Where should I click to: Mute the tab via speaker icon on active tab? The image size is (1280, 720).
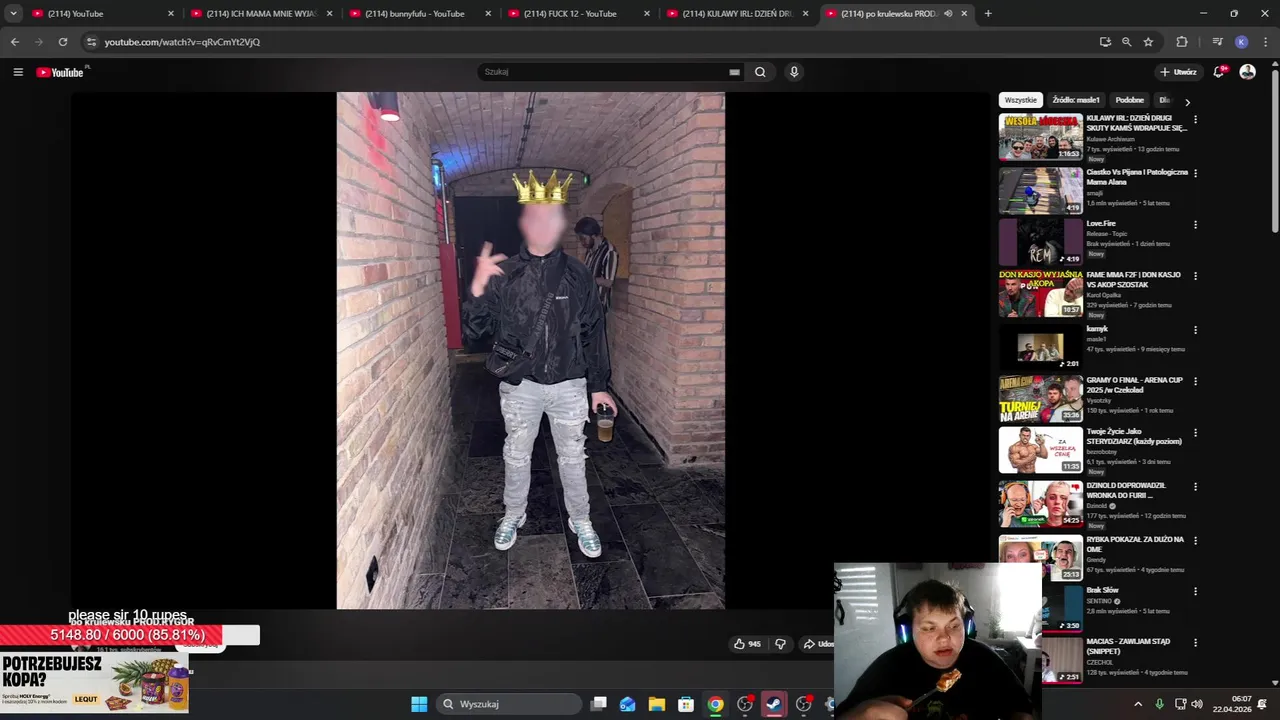tap(948, 14)
